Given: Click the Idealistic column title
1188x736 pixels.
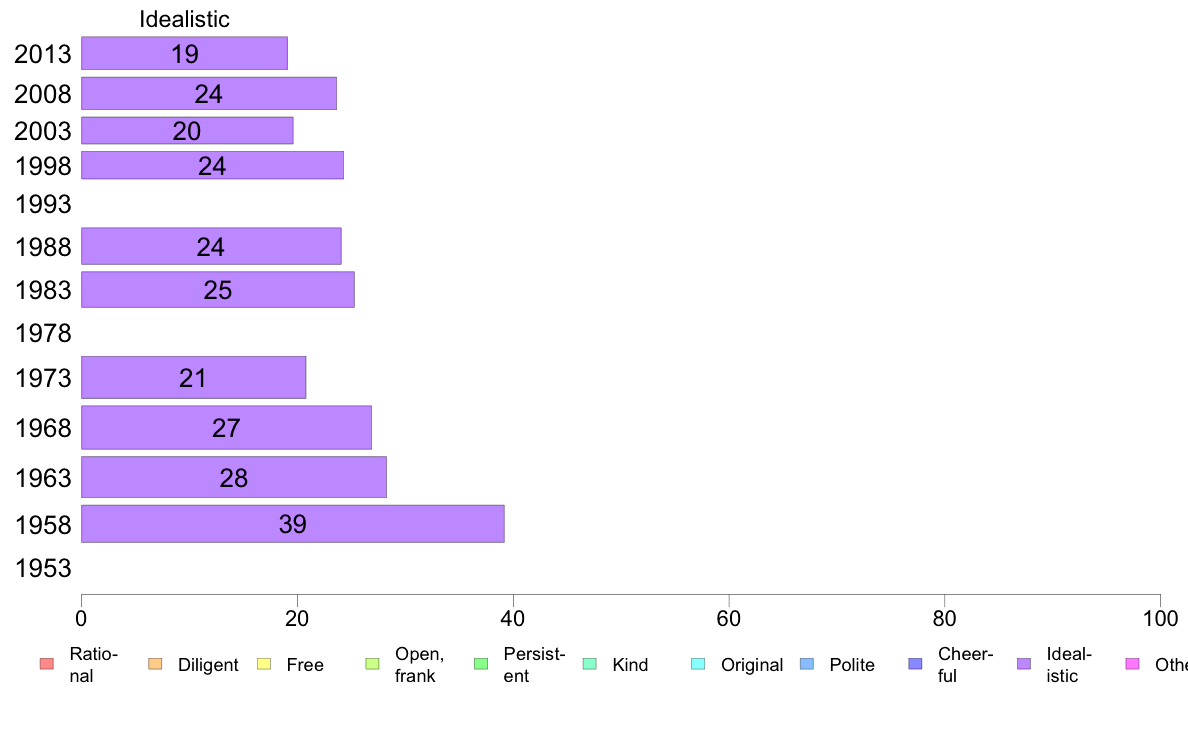Looking at the screenshot, I should click(x=184, y=19).
